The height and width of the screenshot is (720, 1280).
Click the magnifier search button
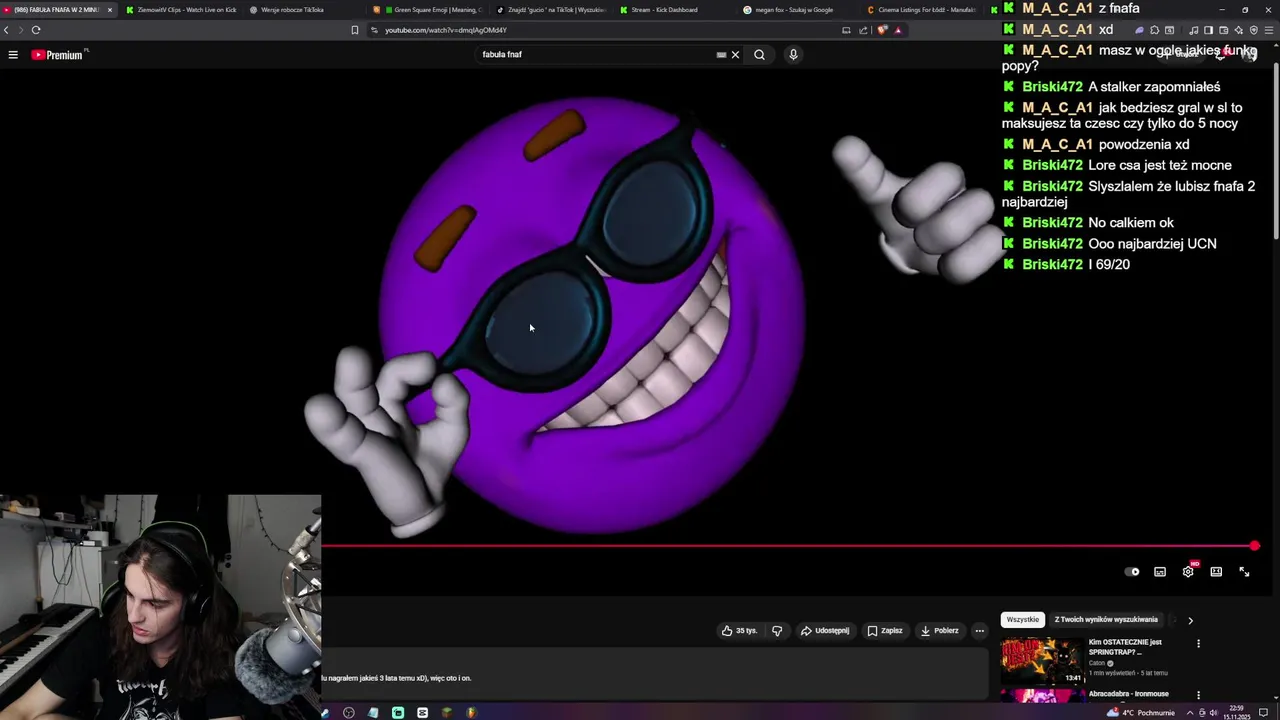tap(759, 54)
